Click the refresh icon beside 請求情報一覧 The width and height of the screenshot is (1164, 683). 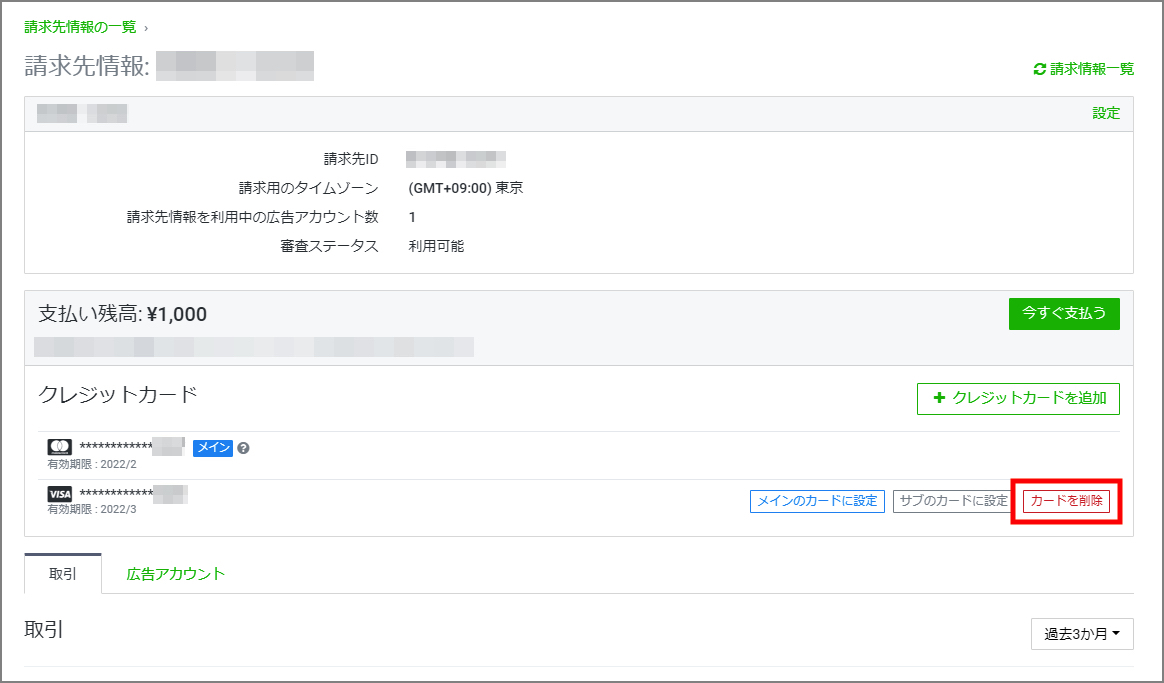tap(1039, 69)
